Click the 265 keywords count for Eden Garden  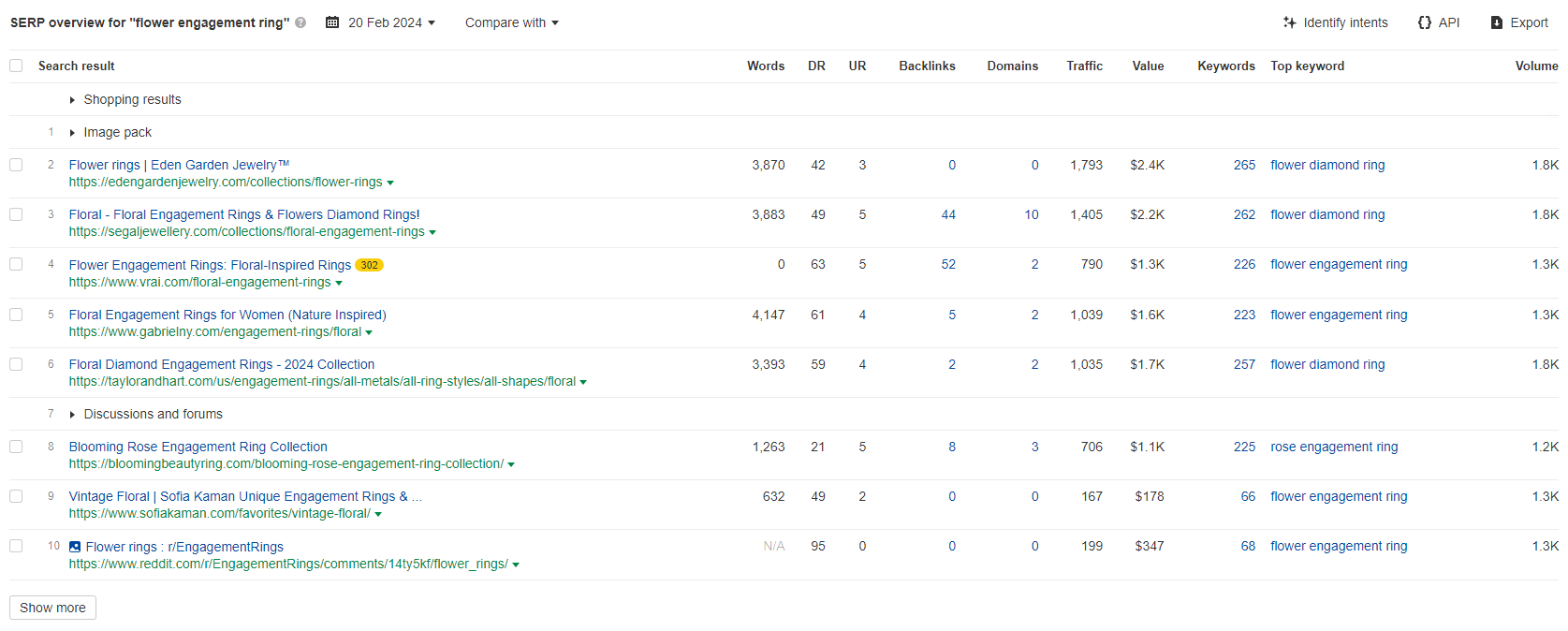[1244, 165]
